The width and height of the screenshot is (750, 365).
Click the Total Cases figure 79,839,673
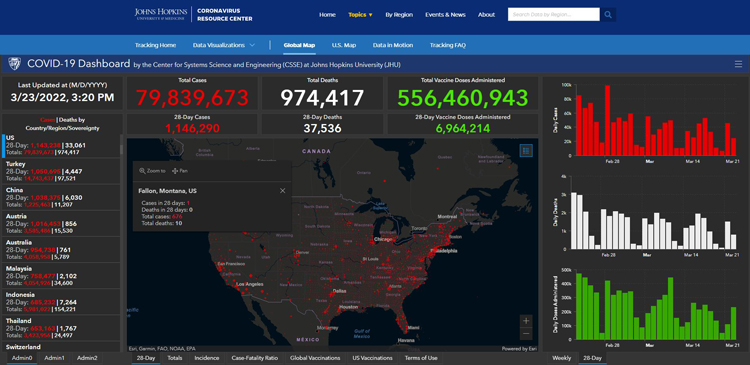[x=192, y=98]
